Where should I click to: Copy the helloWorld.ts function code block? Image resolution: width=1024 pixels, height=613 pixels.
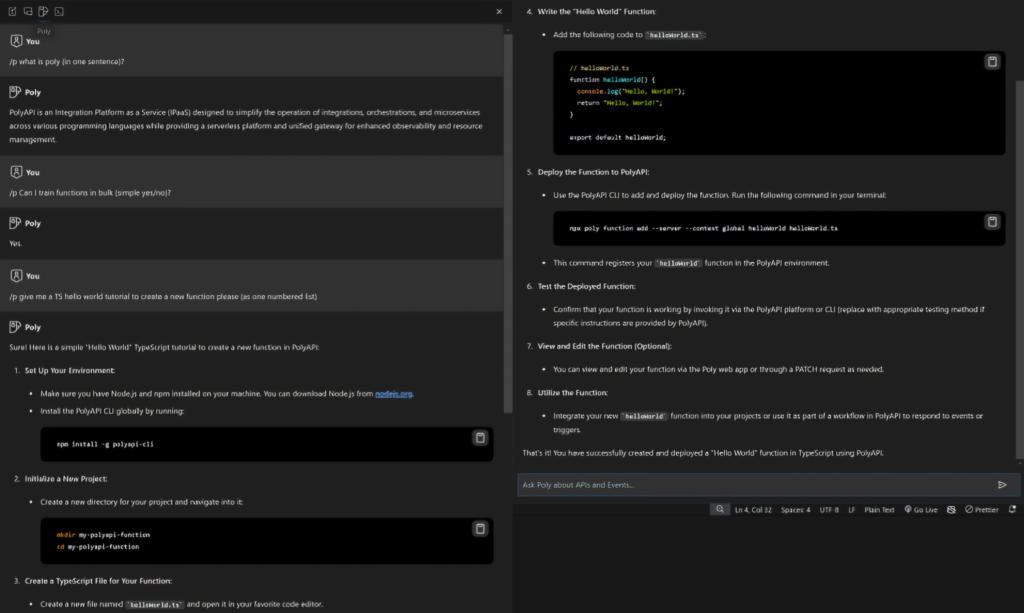[x=992, y=61]
